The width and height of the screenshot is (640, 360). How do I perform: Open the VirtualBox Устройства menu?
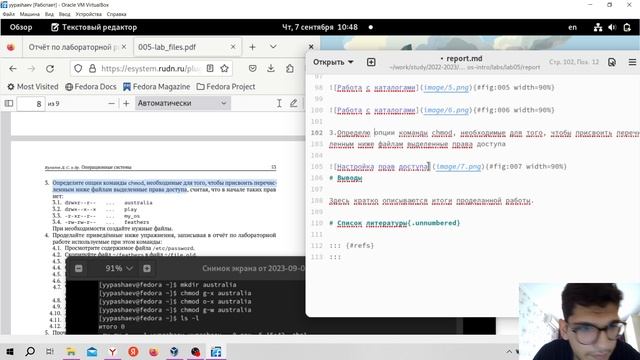coord(89,14)
